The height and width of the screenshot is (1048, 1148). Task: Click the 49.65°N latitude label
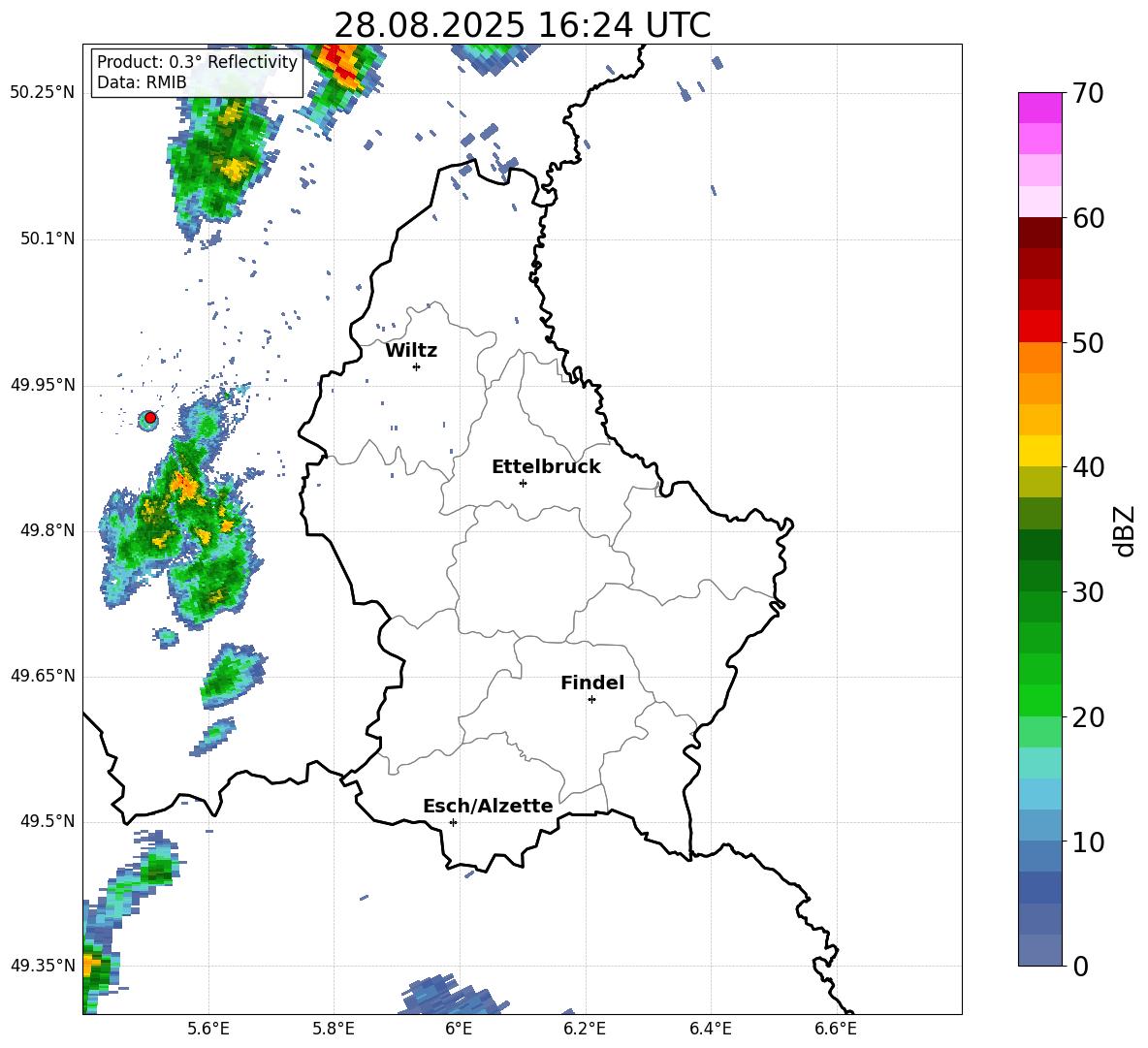(43, 676)
